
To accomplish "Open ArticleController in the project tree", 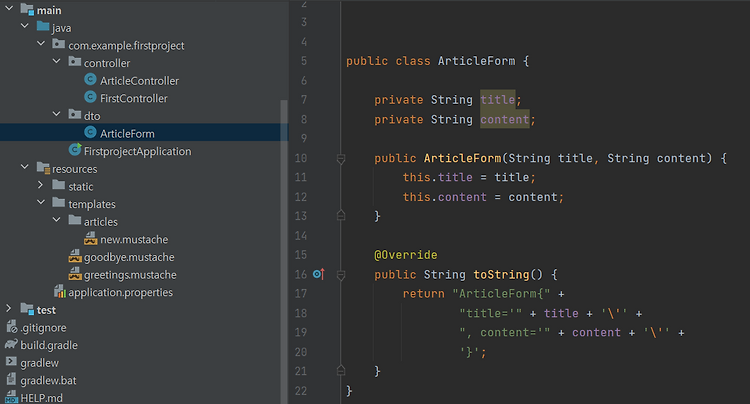I will point(139,80).
